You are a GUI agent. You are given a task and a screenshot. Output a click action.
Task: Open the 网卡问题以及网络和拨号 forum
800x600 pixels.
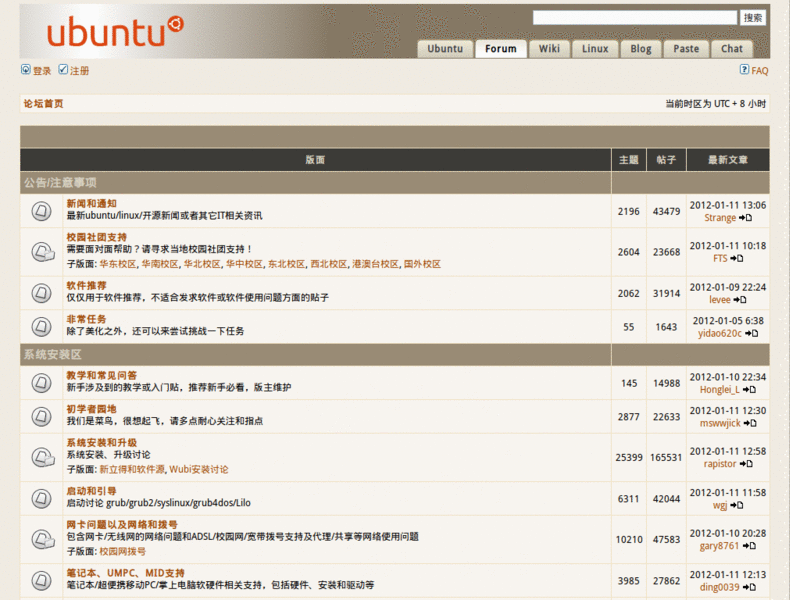click(122, 525)
